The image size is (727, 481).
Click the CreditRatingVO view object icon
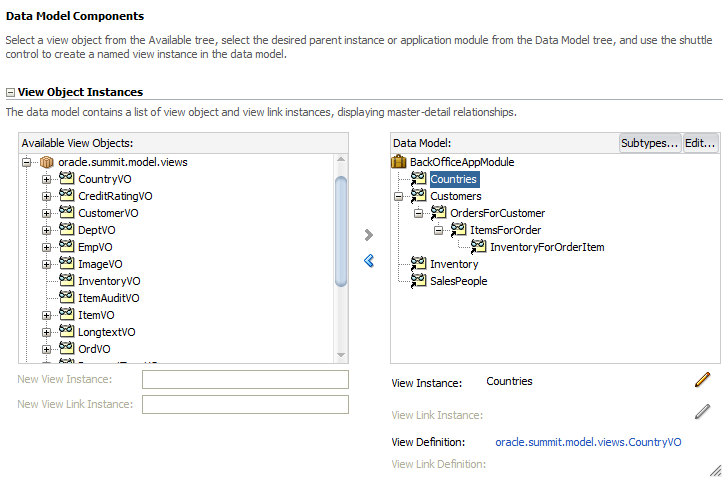pos(66,195)
